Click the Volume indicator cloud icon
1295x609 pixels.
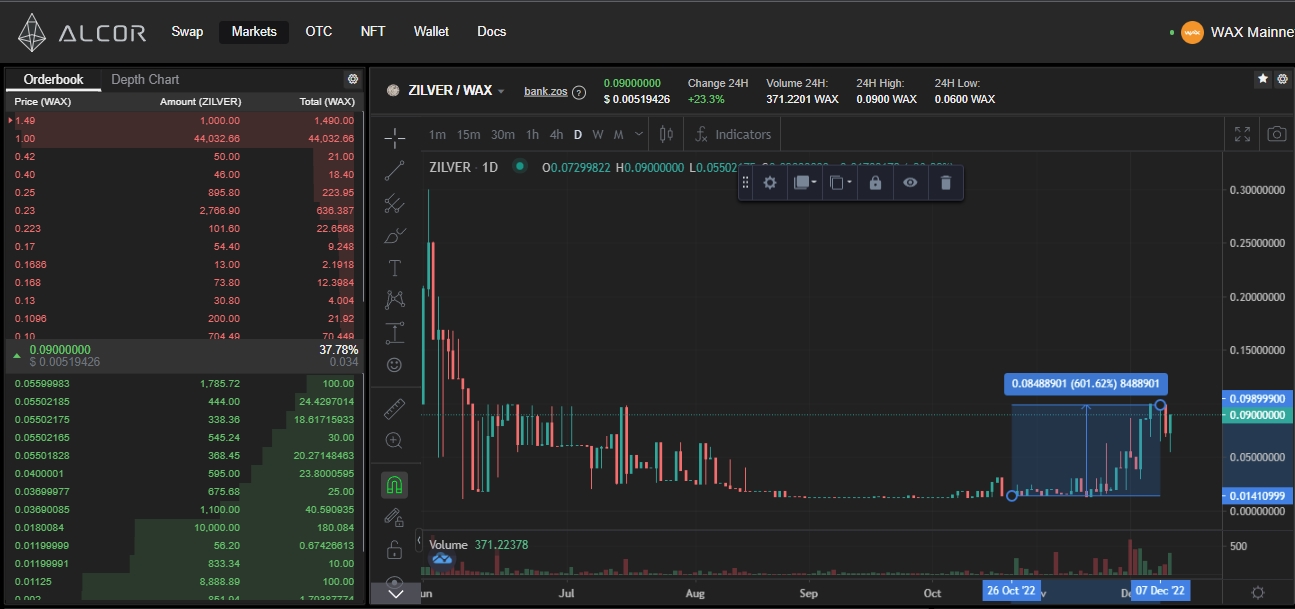coord(441,560)
